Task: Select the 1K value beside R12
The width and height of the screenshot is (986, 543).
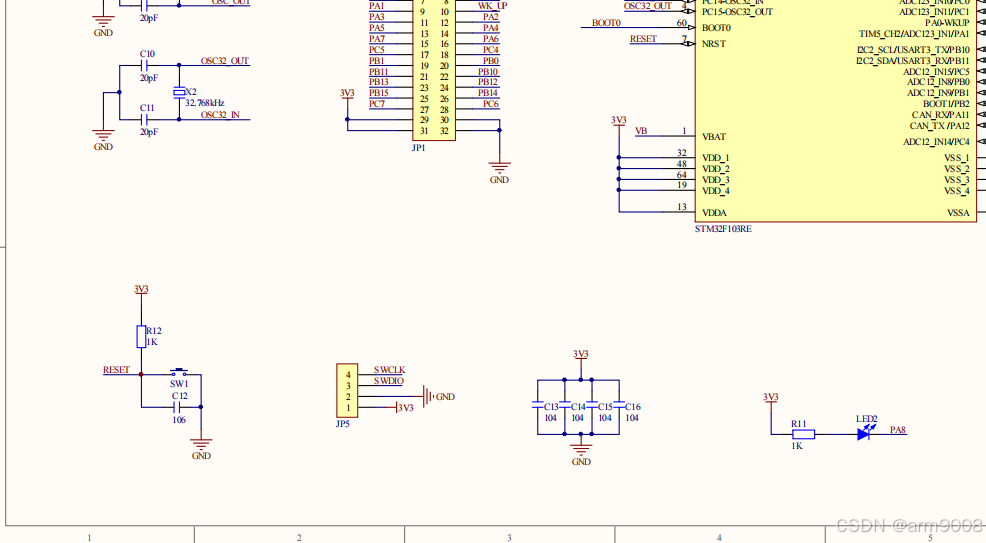Action: pos(152,343)
